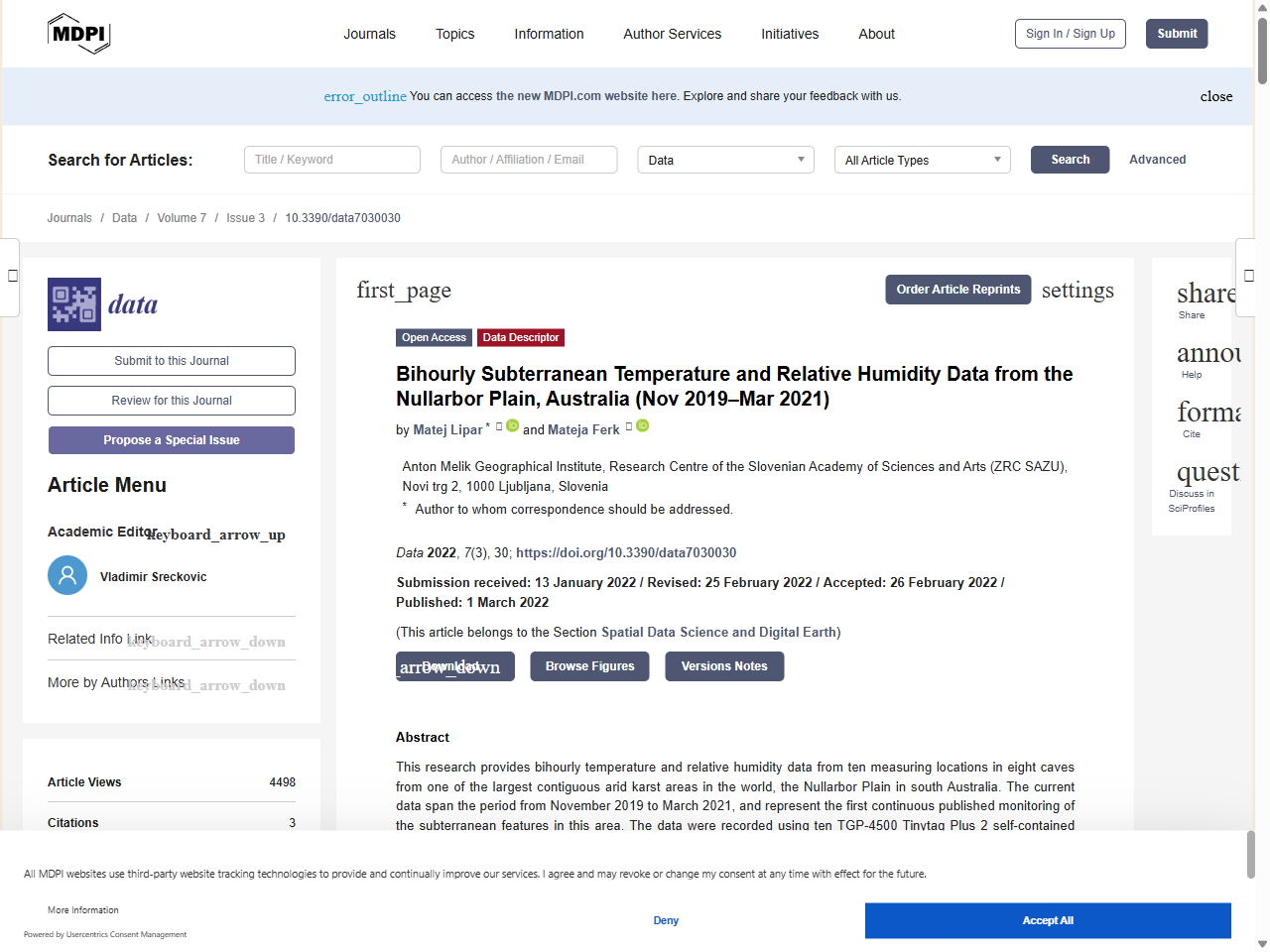The height and width of the screenshot is (952, 1270).
Task: Collapse the Academic Editor section
Action: point(216,535)
